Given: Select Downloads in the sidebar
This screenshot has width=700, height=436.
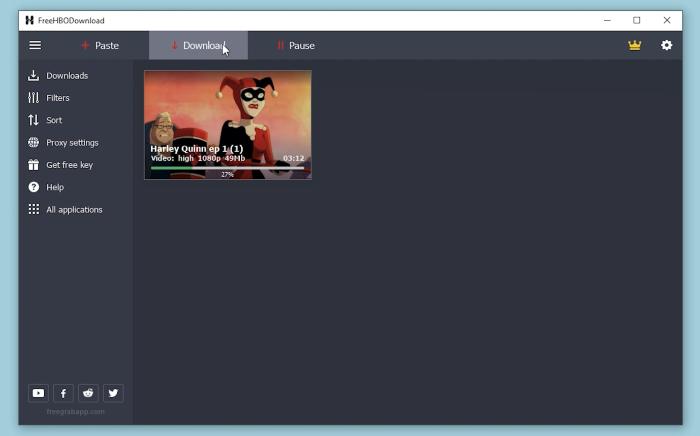Looking at the screenshot, I should pos(58,75).
